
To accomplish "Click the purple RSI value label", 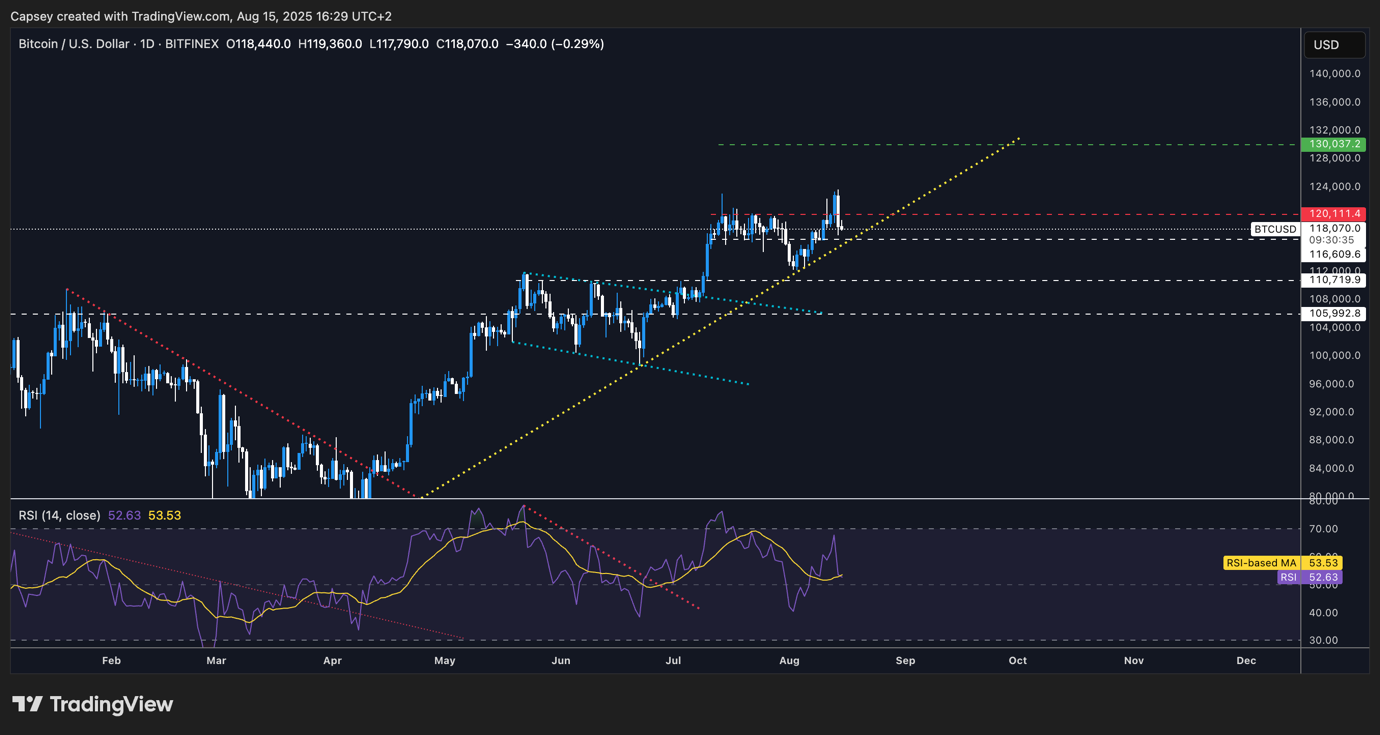I will [x=1289, y=577].
